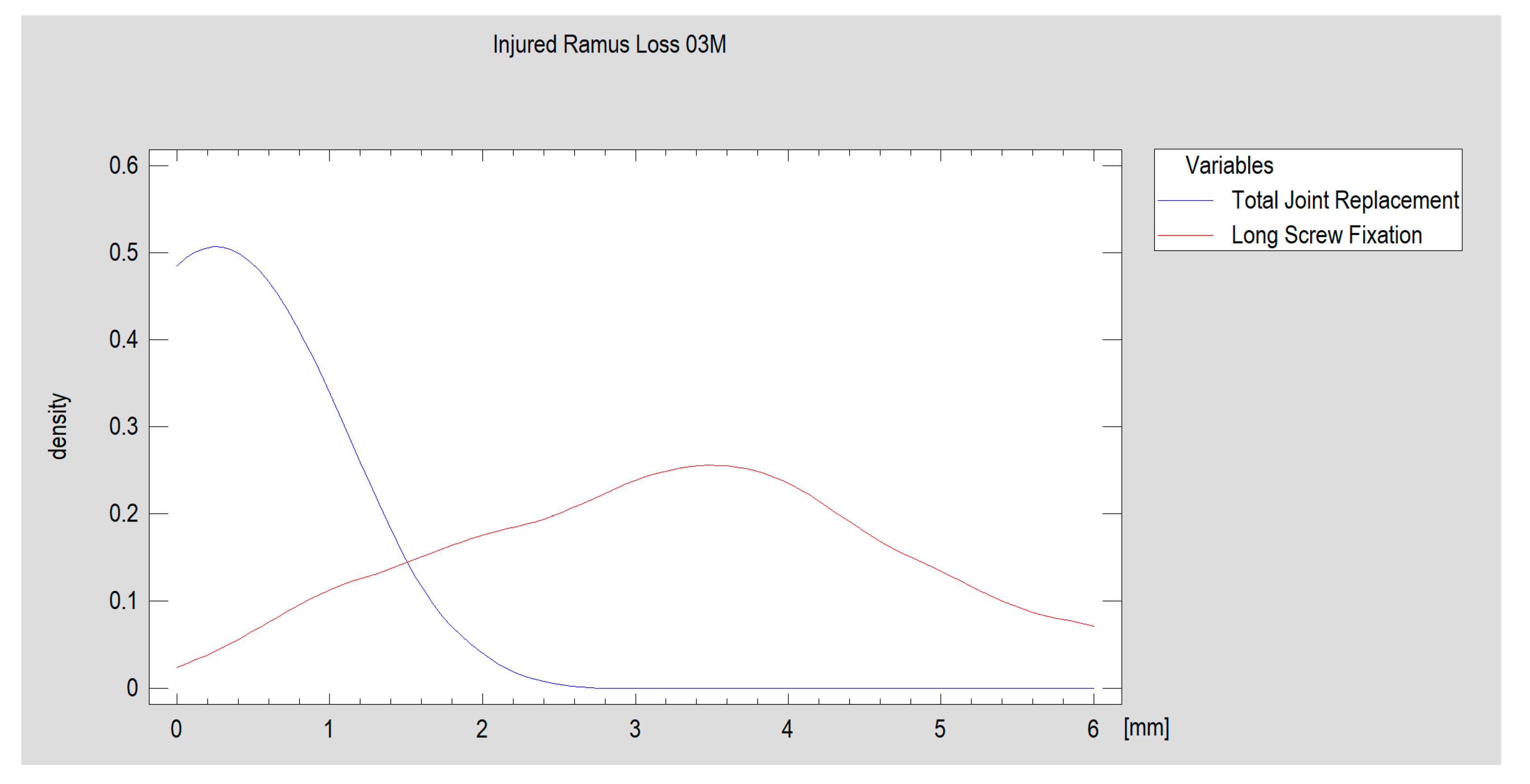Click the red Long Screw Fixation legend line
The width and height of the screenshot is (1530, 784).
1185,236
